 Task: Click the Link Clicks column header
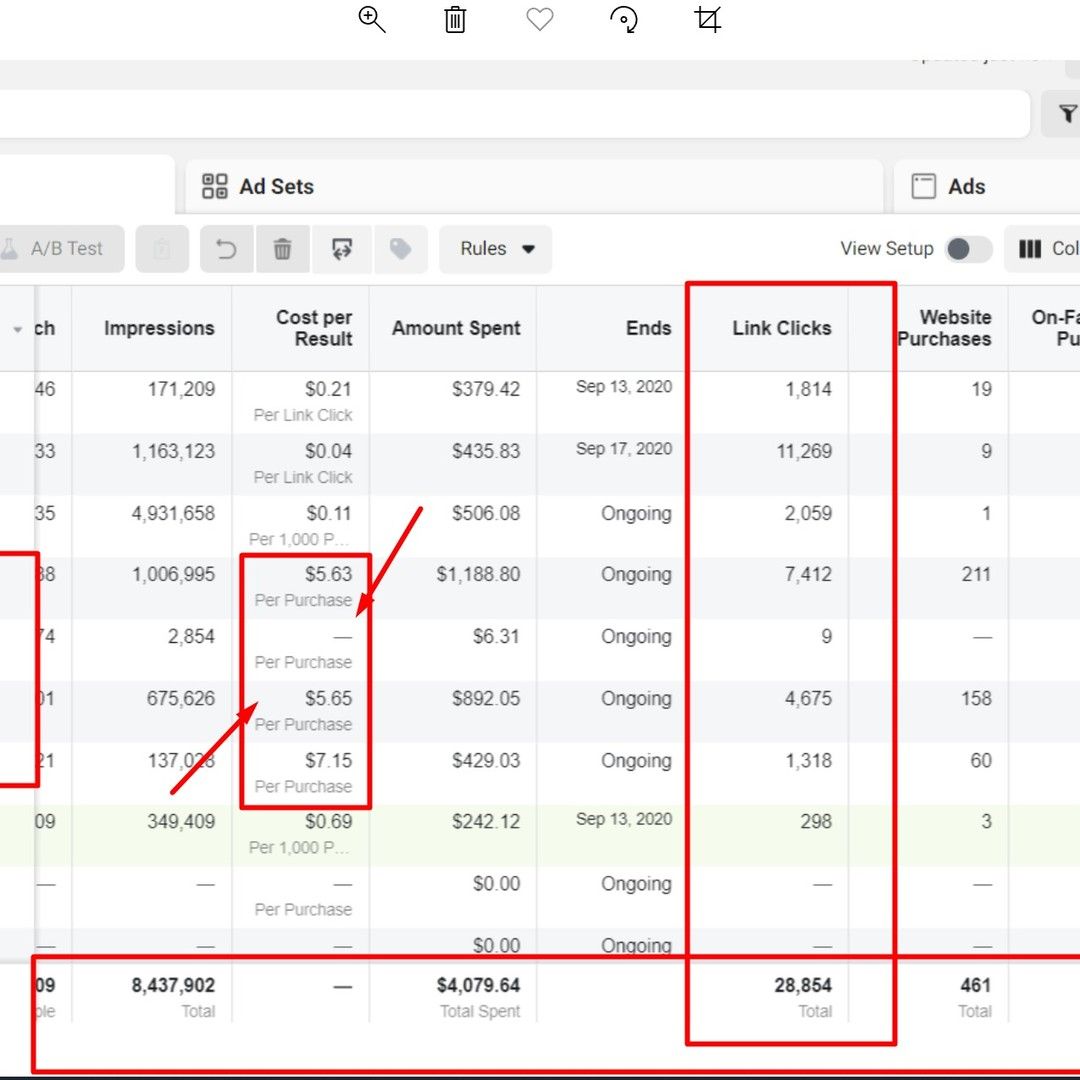(781, 328)
